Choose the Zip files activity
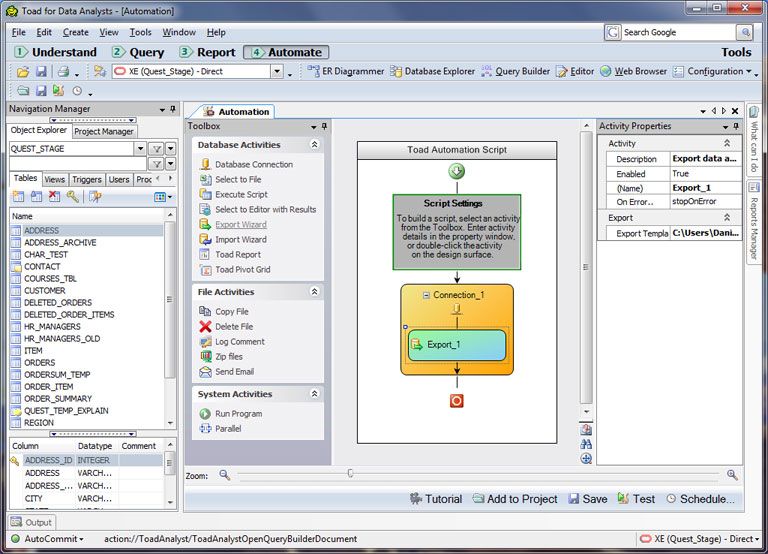The image size is (768, 554). pyautogui.click(x=221, y=357)
